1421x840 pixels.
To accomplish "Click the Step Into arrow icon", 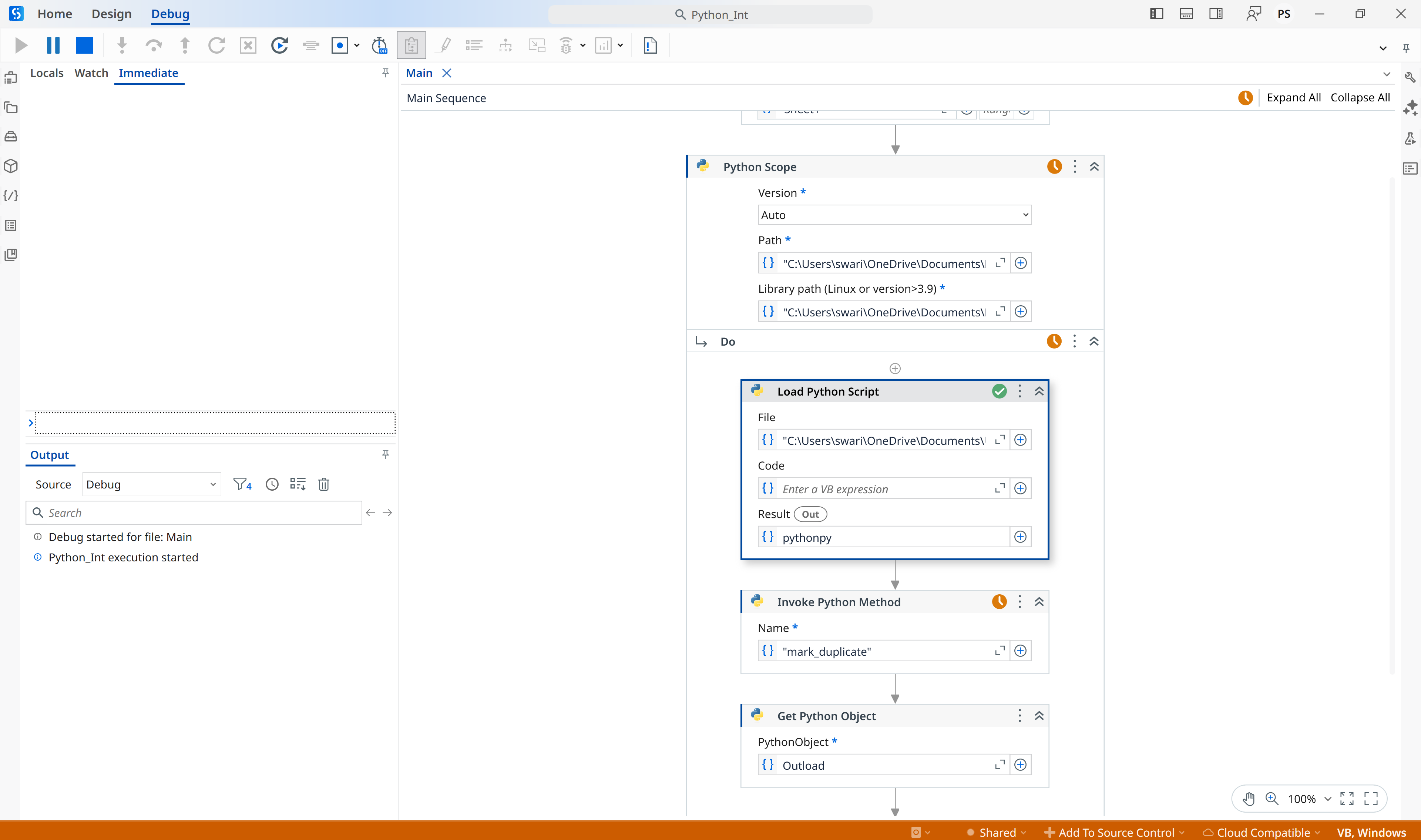I will click(122, 45).
